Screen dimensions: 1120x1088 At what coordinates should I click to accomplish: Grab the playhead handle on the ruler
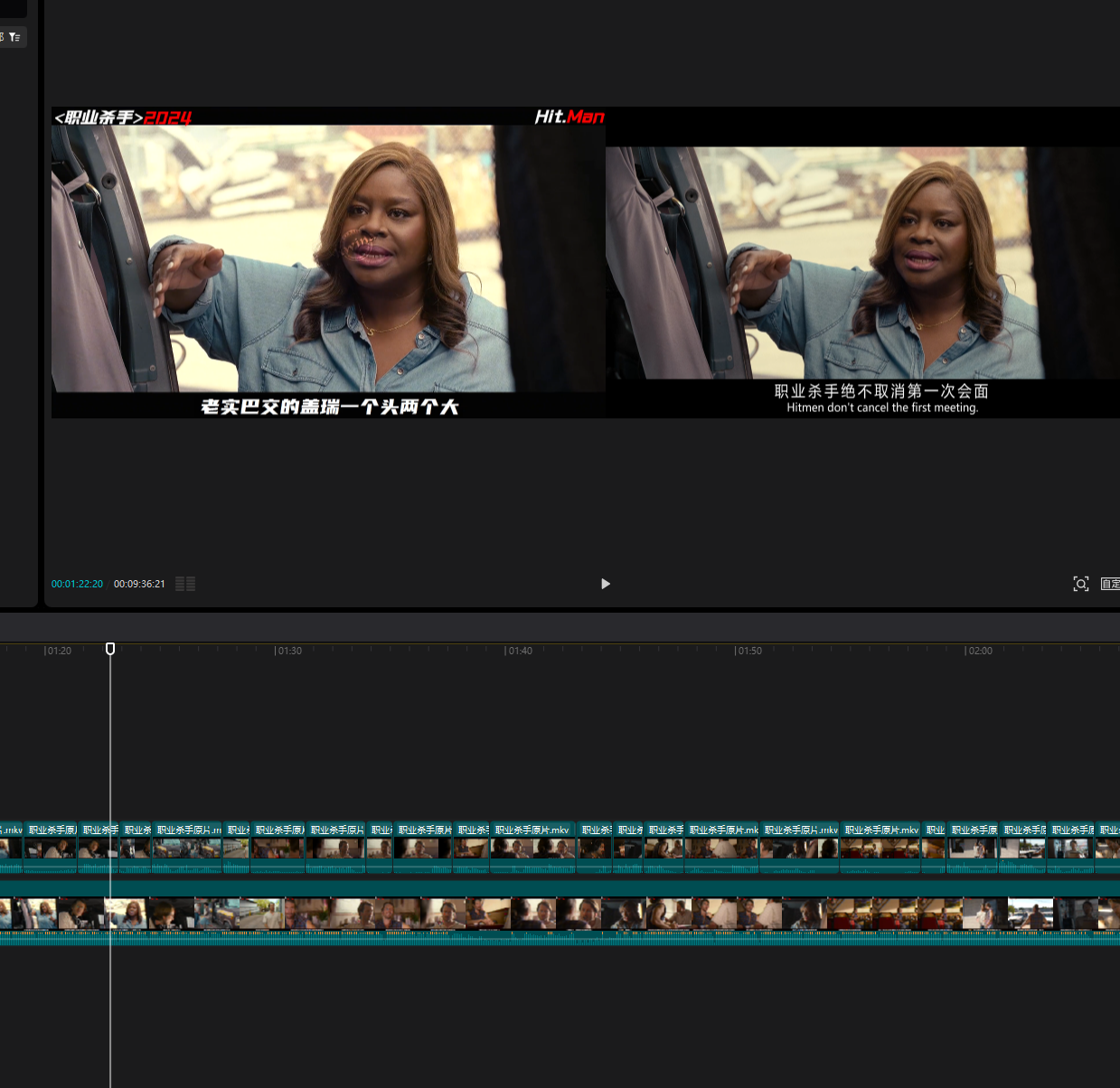[x=110, y=649]
